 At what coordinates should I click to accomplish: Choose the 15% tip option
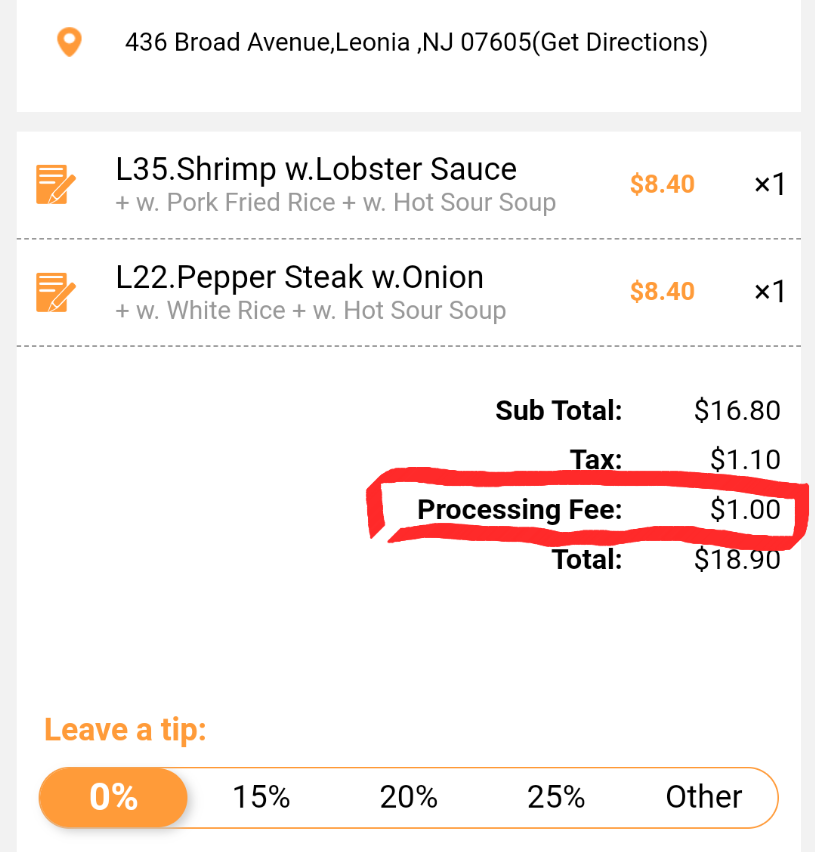coord(261,797)
